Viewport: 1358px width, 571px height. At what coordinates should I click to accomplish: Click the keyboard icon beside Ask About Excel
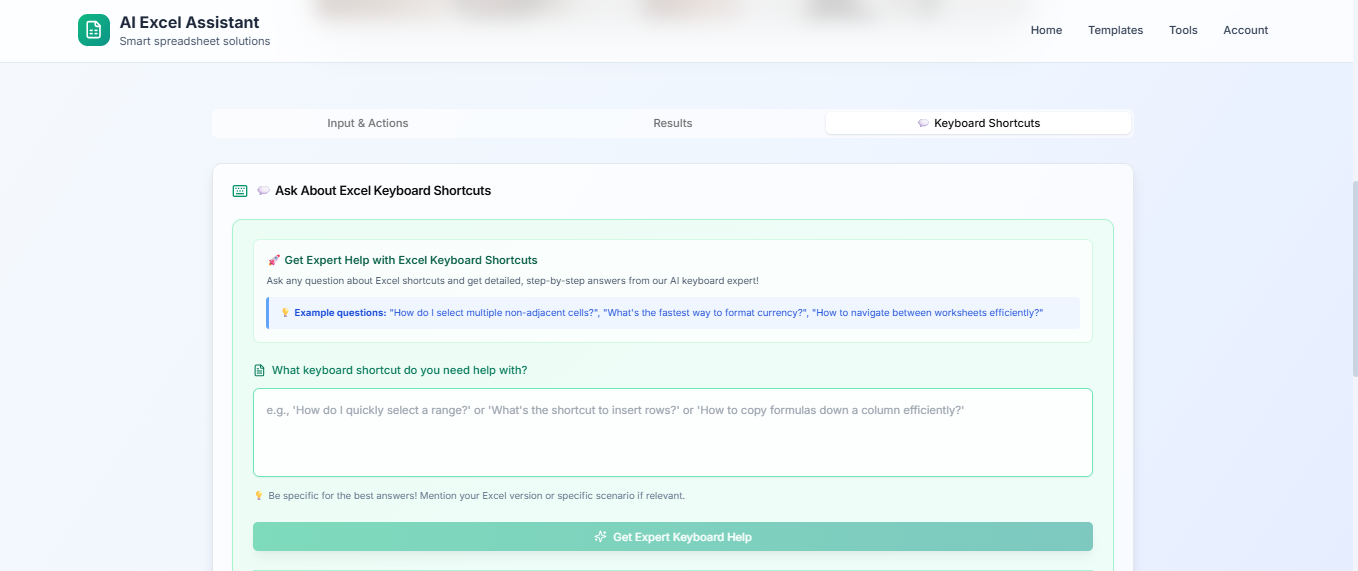pyautogui.click(x=240, y=190)
